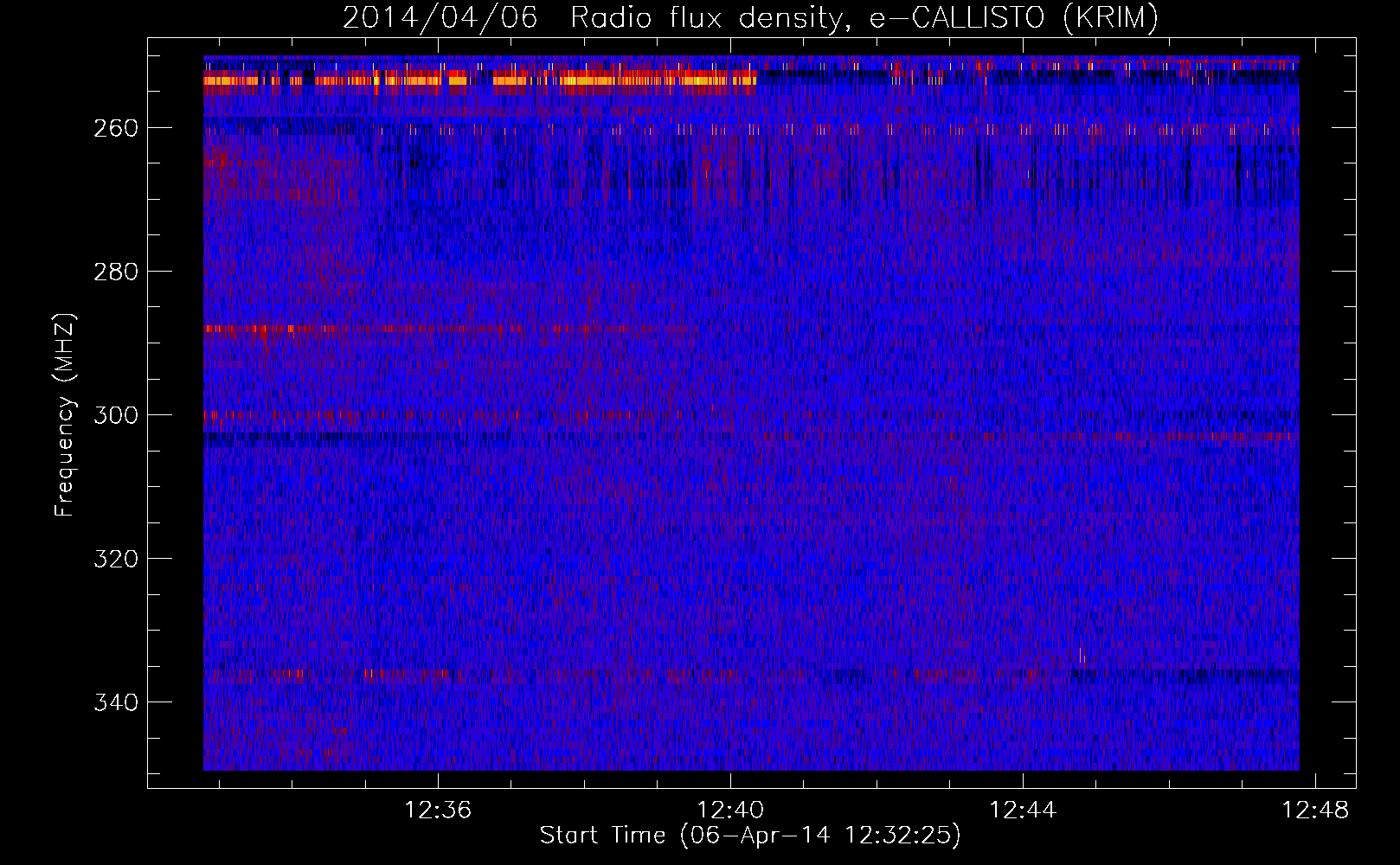1400x865 pixels.
Task: Click the "Start Time (06-Apr-14 12:32:25)" label
Action: point(750,836)
